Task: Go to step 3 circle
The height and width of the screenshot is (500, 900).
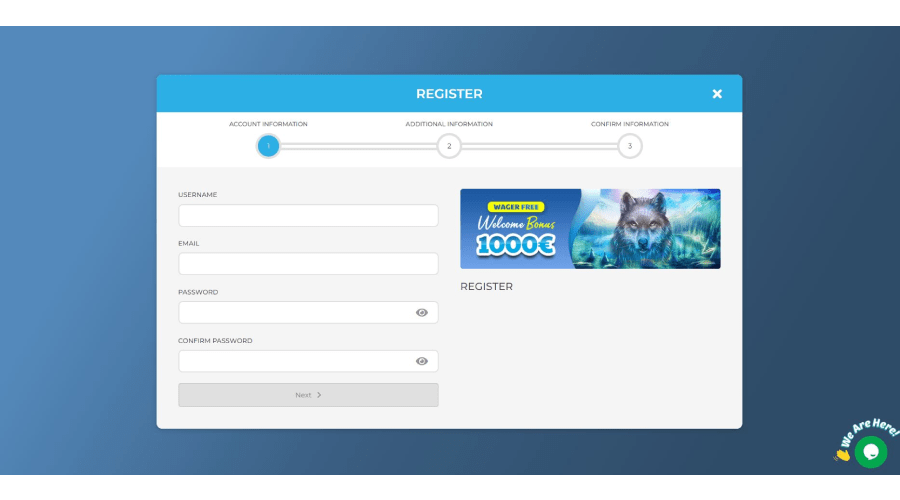Action: 629,146
